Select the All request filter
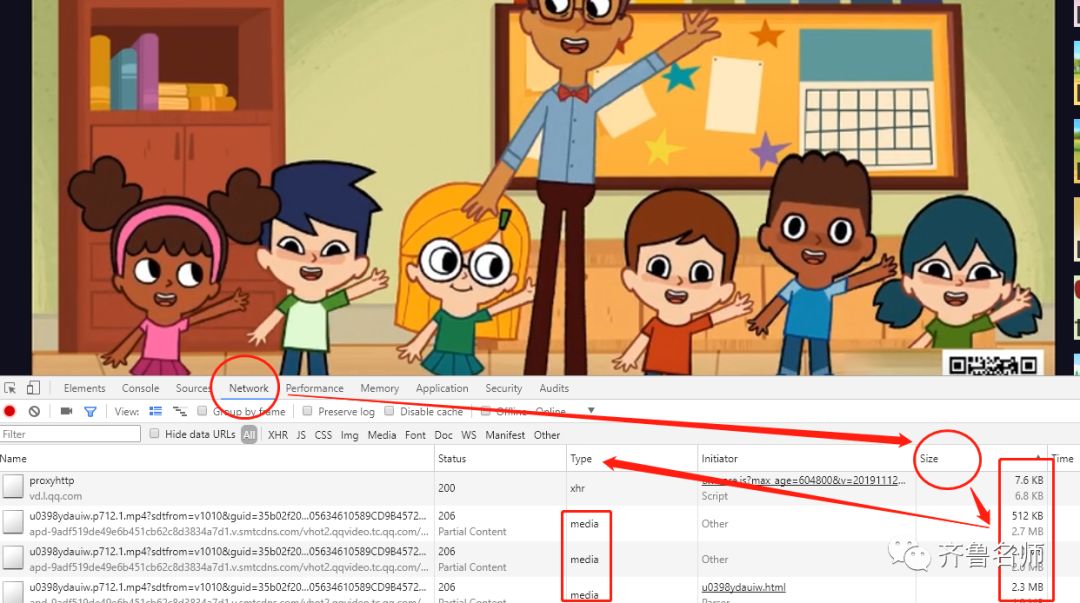1080x603 pixels. pyautogui.click(x=249, y=435)
